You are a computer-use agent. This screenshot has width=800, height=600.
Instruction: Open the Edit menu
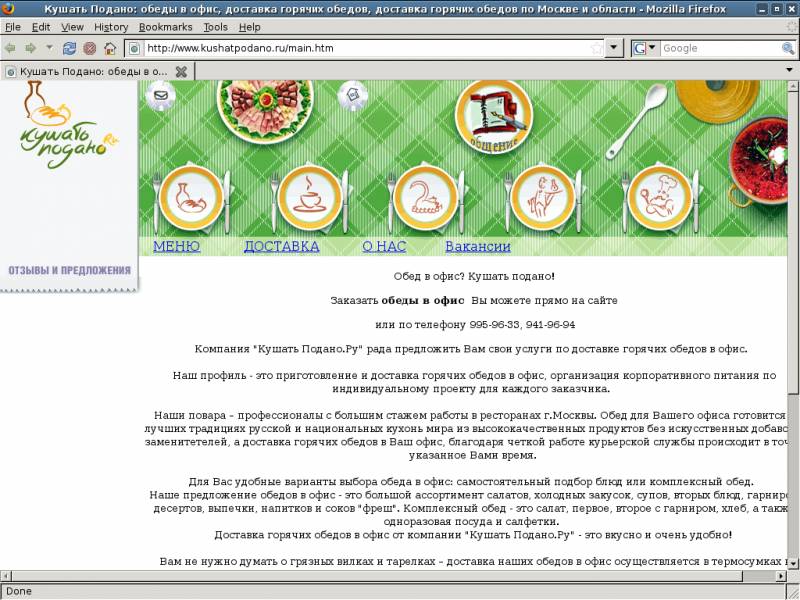[x=41, y=27]
